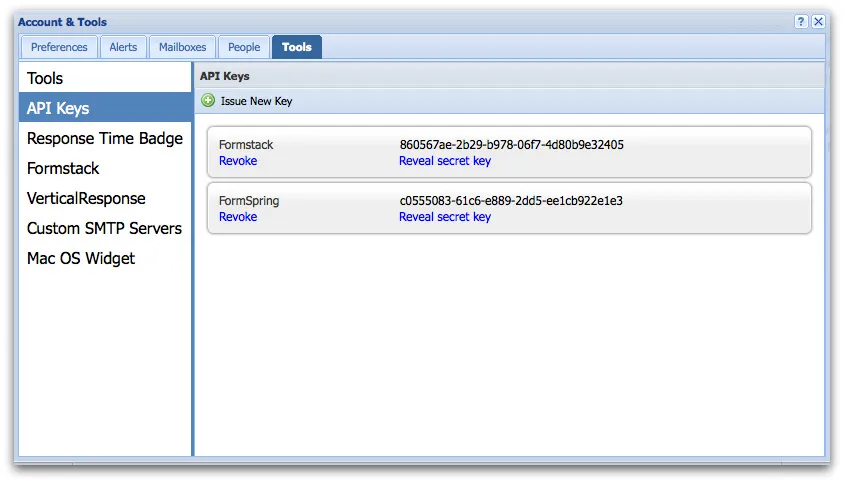Click the Issue New Key button label

[256, 101]
